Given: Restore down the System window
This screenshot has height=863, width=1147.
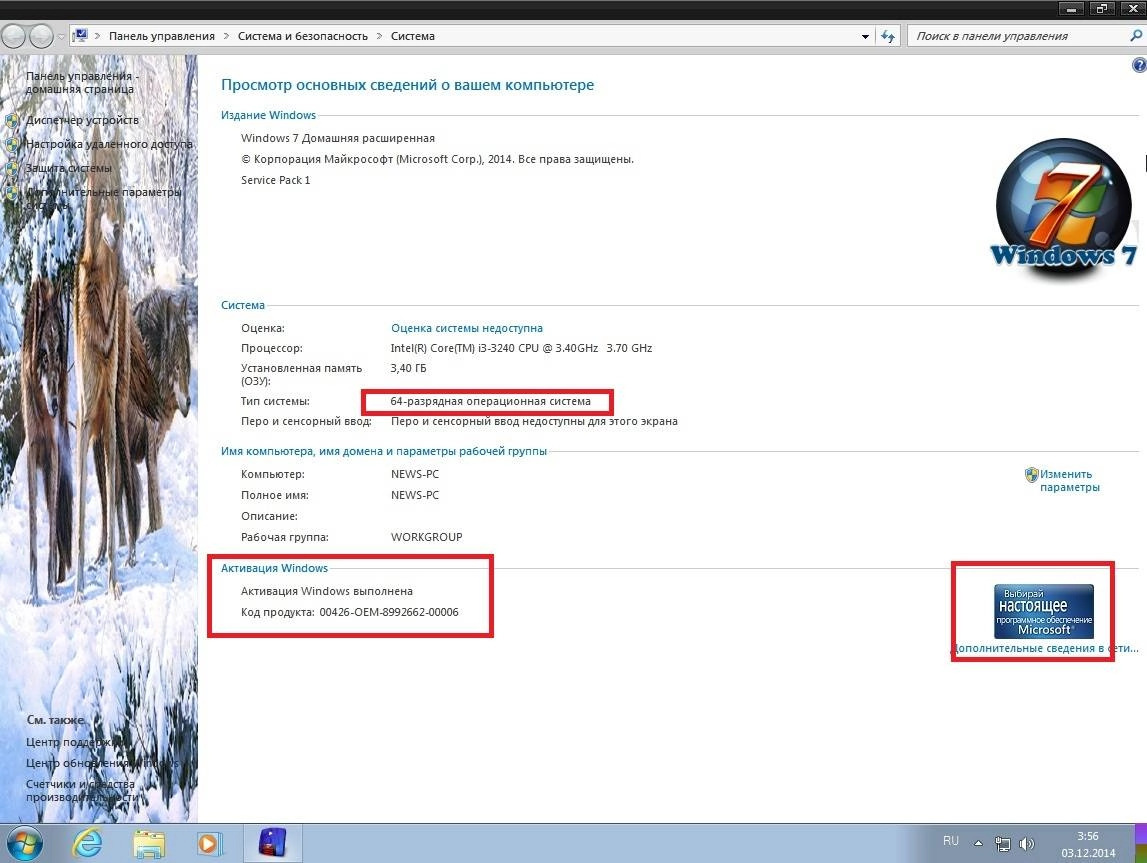Looking at the screenshot, I should point(1102,10).
